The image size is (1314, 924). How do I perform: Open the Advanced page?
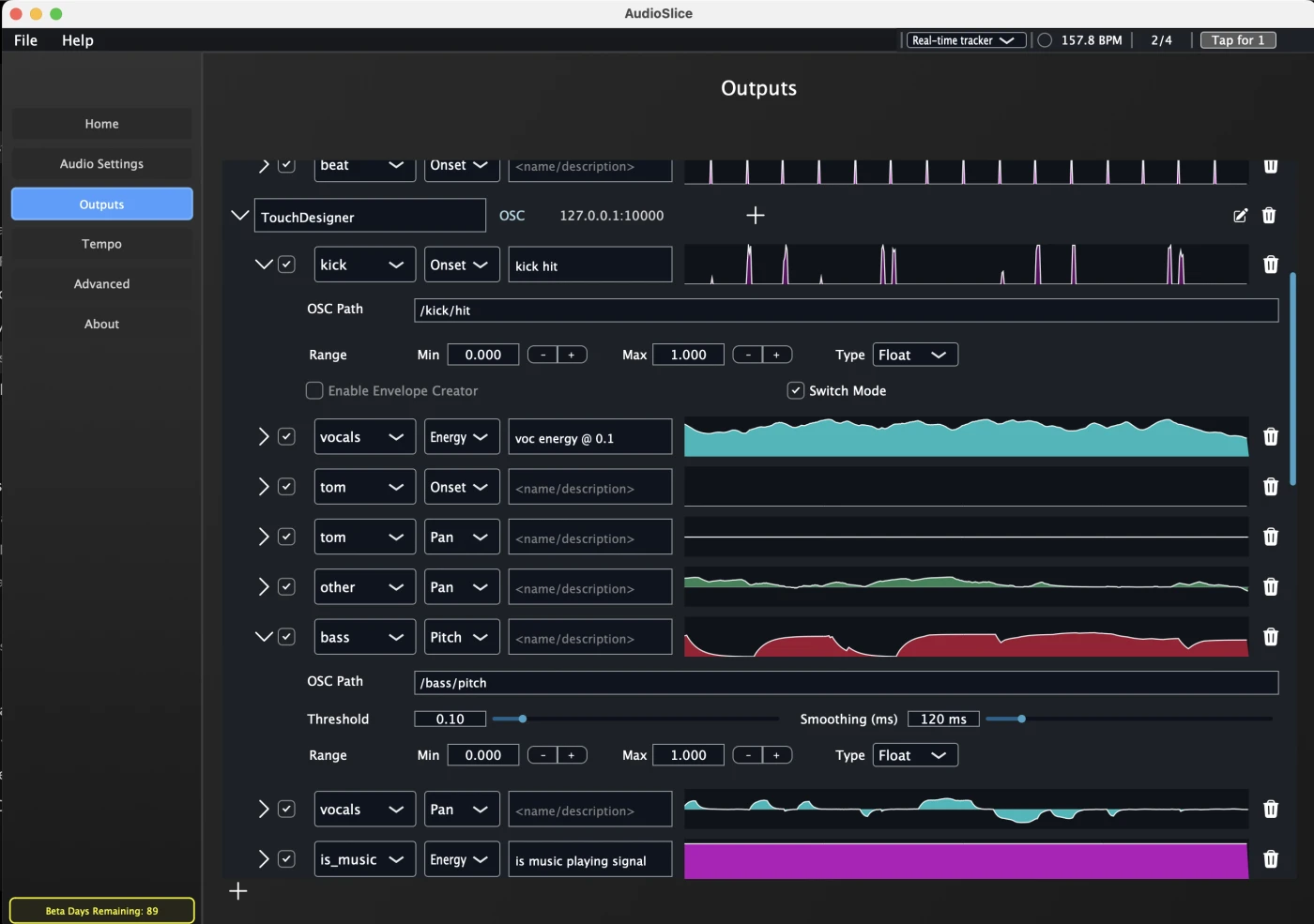(101, 284)
